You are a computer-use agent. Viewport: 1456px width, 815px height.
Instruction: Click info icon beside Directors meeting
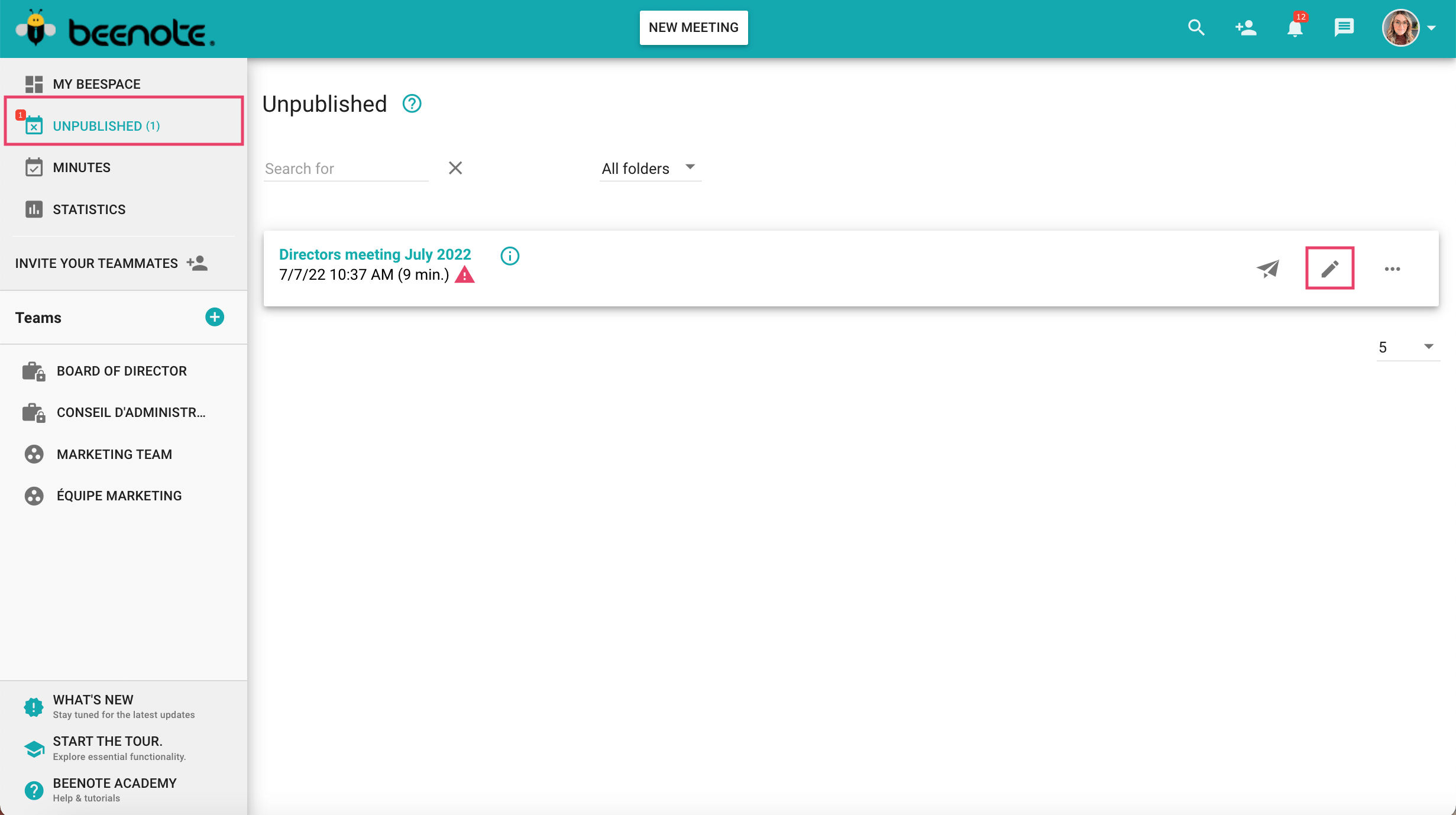(510, 256)
